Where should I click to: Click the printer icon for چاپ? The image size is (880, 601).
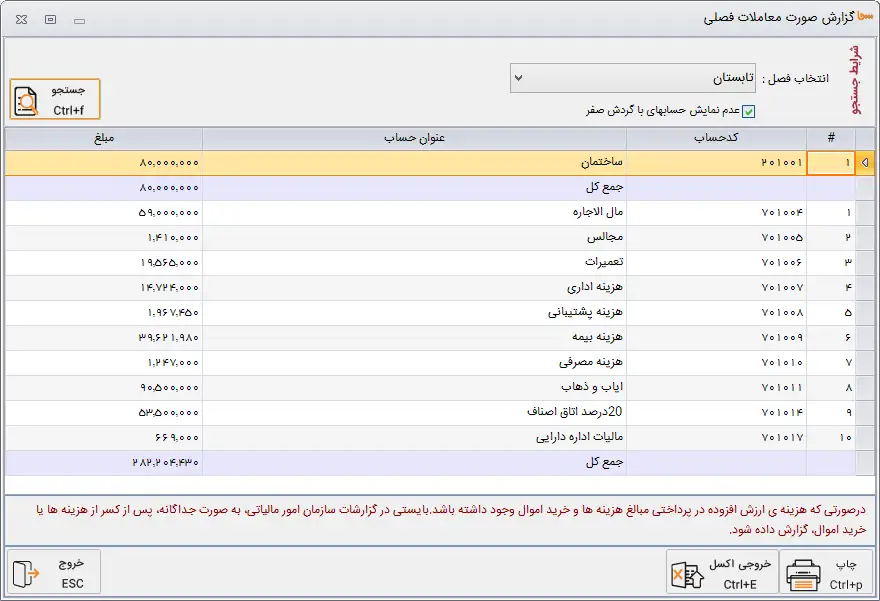click(x=803, y=574)
